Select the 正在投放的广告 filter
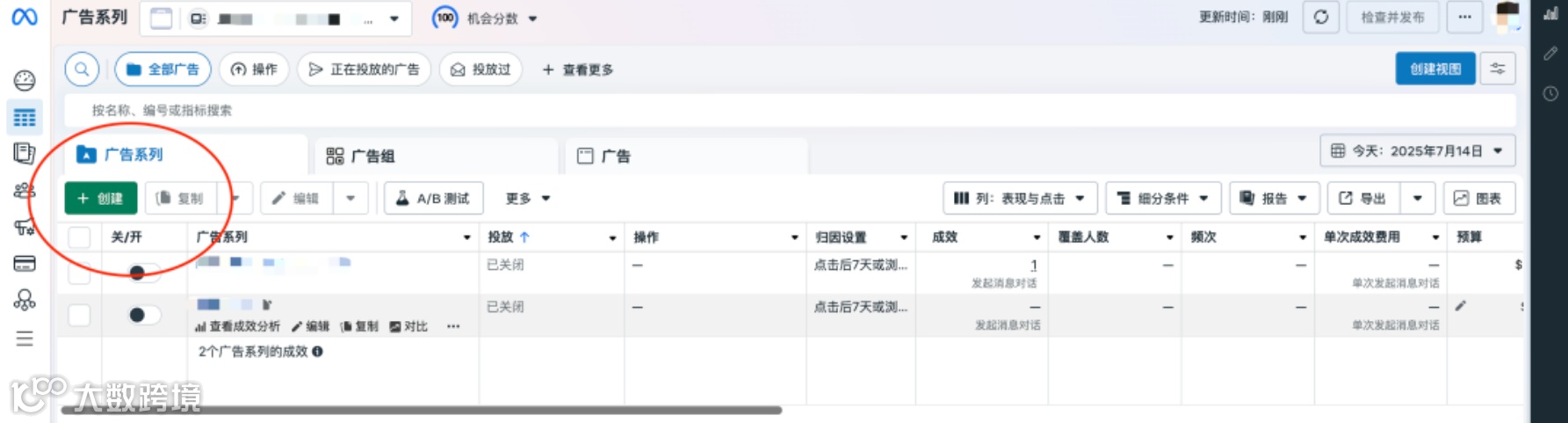This screenshot has height=423, width=1568. [364, 69]
